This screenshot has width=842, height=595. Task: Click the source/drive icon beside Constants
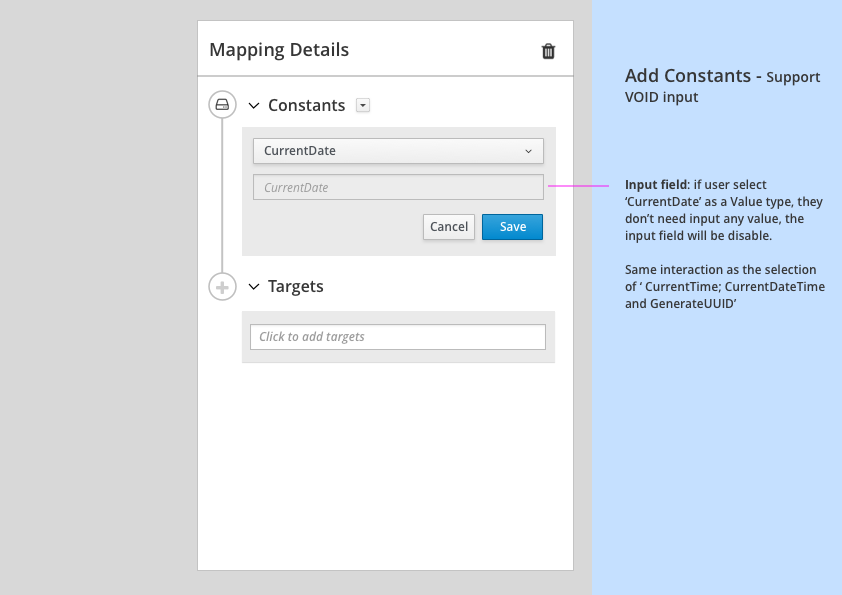pyautogui.click(x=222, y=104)
